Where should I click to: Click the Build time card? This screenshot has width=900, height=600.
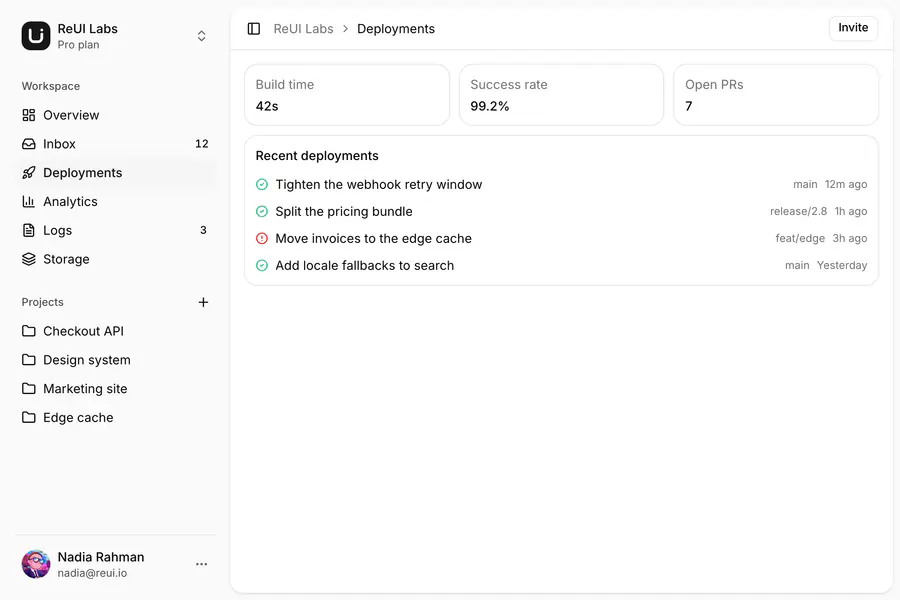[x=347, y=95]
